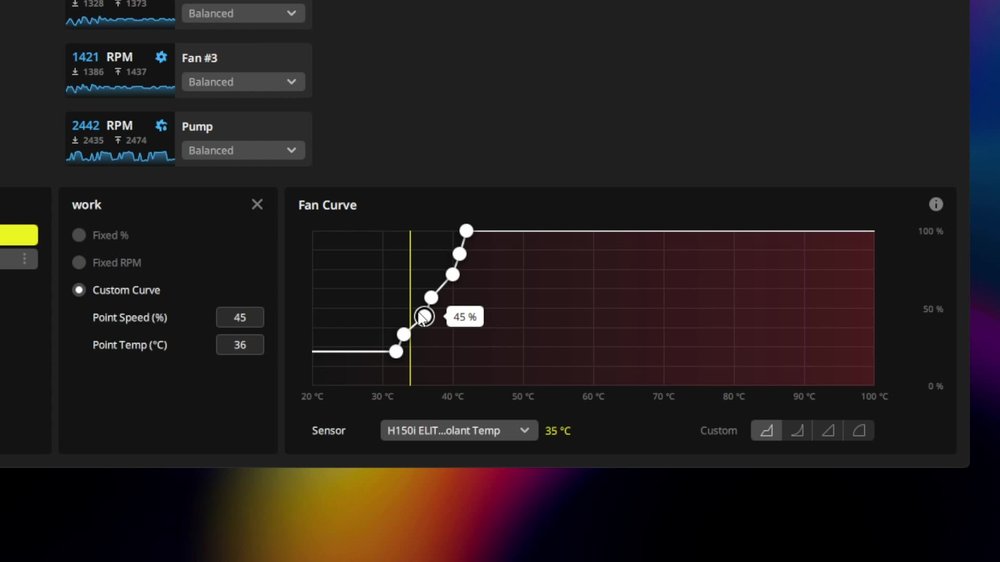This screenshot has width=1000, height=562.
Task: Open the three-dot menu on gray tile
Action: click(24, 258)
